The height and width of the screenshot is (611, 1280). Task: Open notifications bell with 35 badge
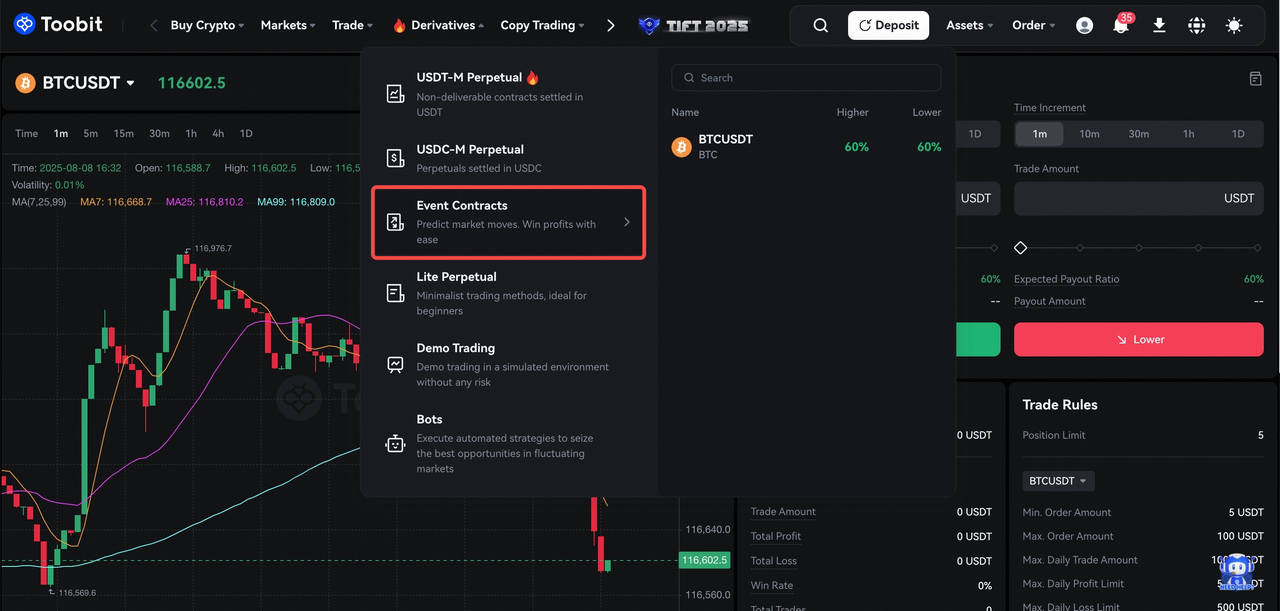tap(1121, 25)
